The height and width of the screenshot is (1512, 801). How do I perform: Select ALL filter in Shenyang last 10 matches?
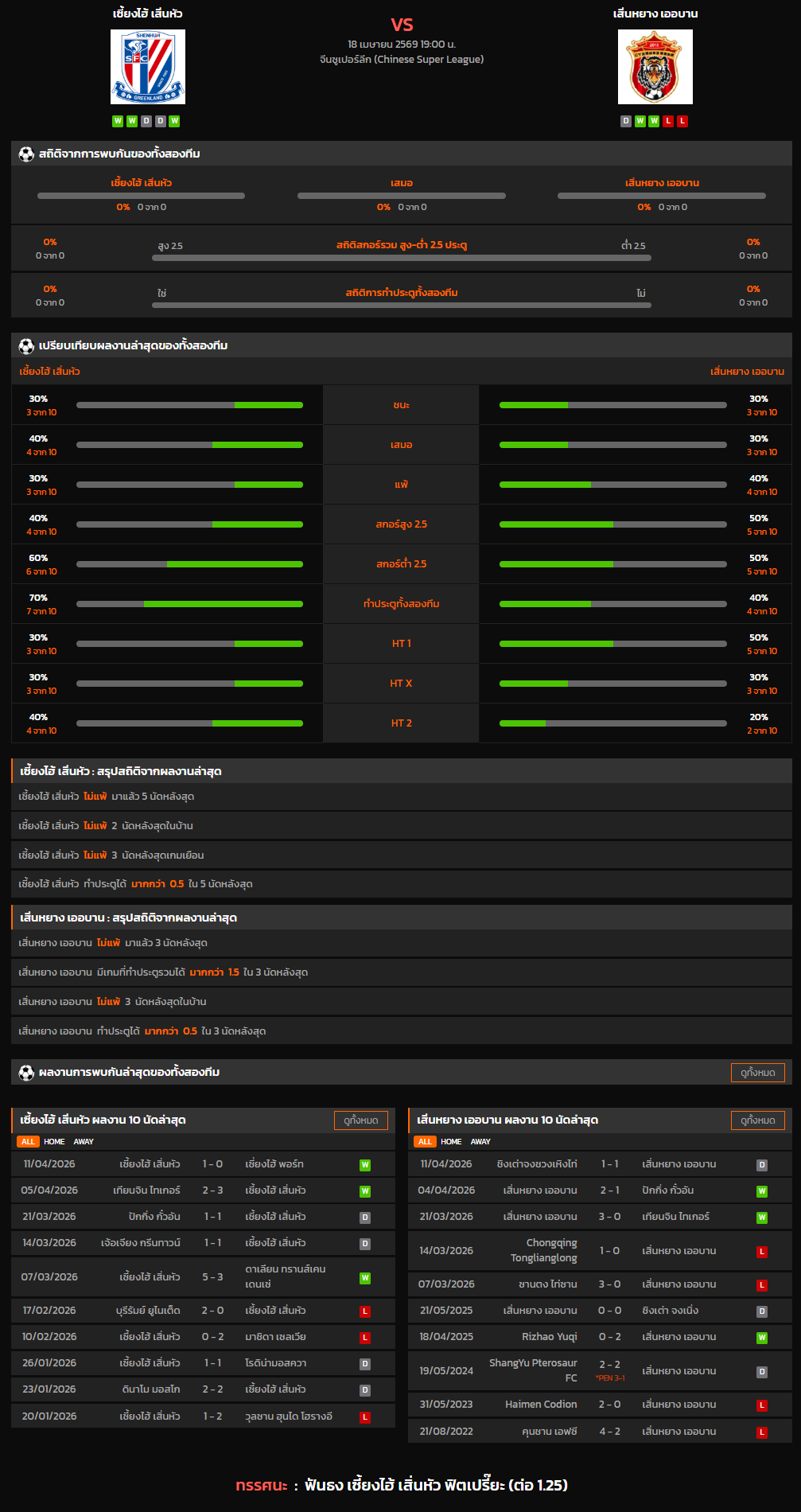pyautogui.click(x=425, y=1142)
